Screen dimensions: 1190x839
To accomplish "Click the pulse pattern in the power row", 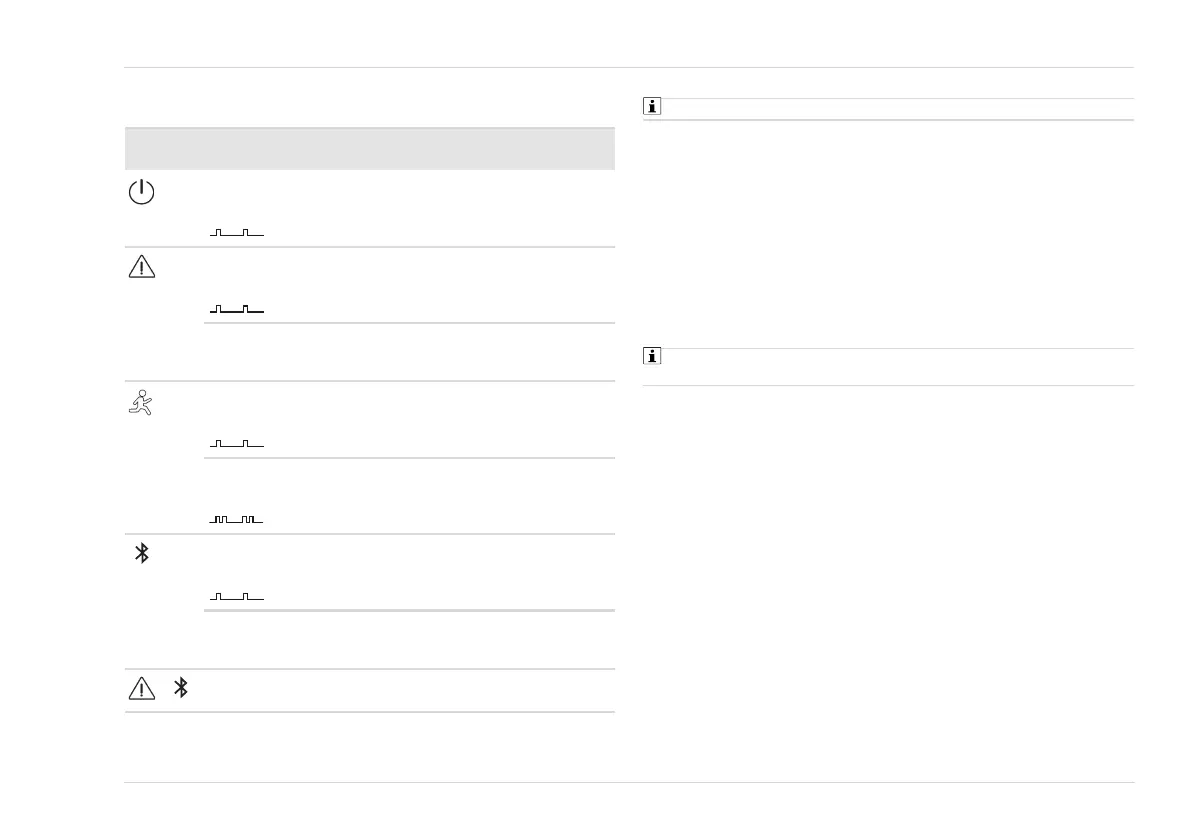I will pos(237,233).
